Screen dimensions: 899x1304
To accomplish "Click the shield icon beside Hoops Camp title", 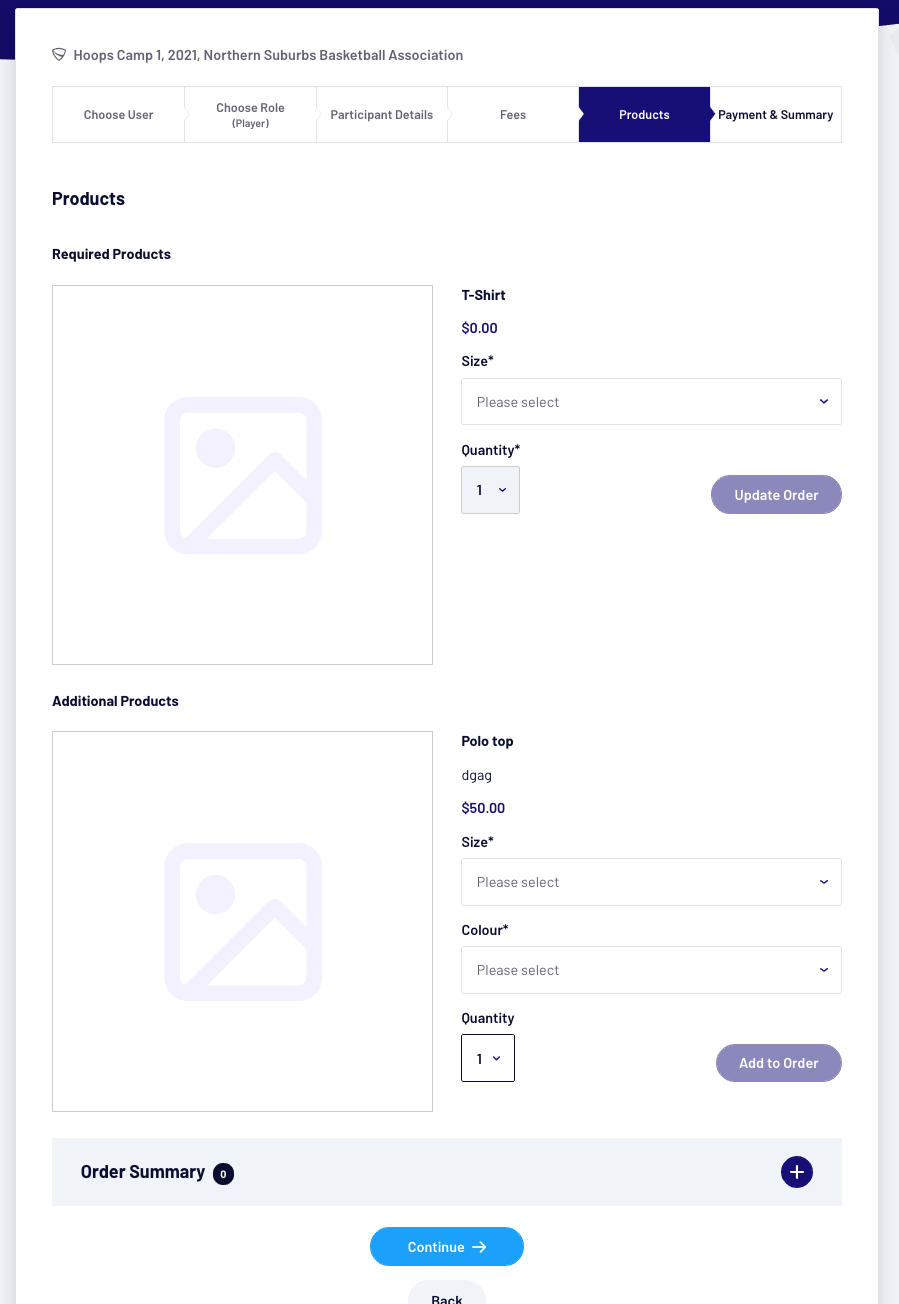I will (59, 55).
